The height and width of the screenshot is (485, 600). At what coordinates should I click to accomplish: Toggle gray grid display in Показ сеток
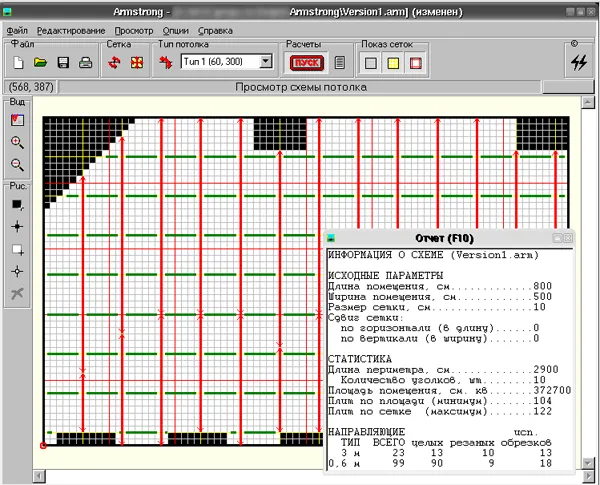[x=370, y=63]
